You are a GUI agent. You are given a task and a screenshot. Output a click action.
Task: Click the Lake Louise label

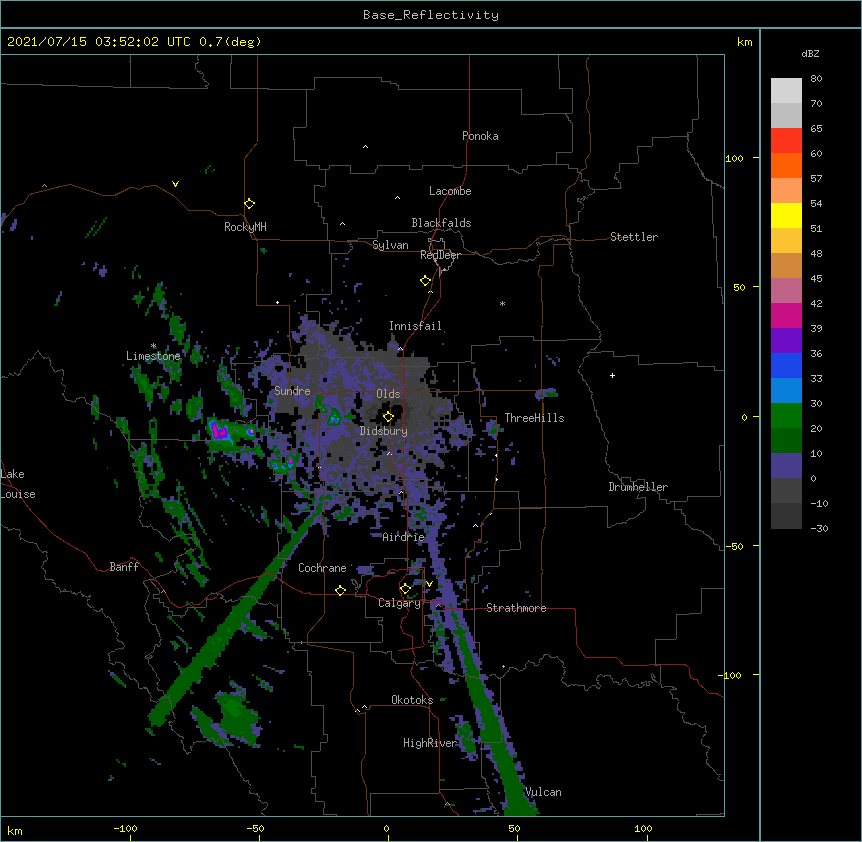[18, 484]
